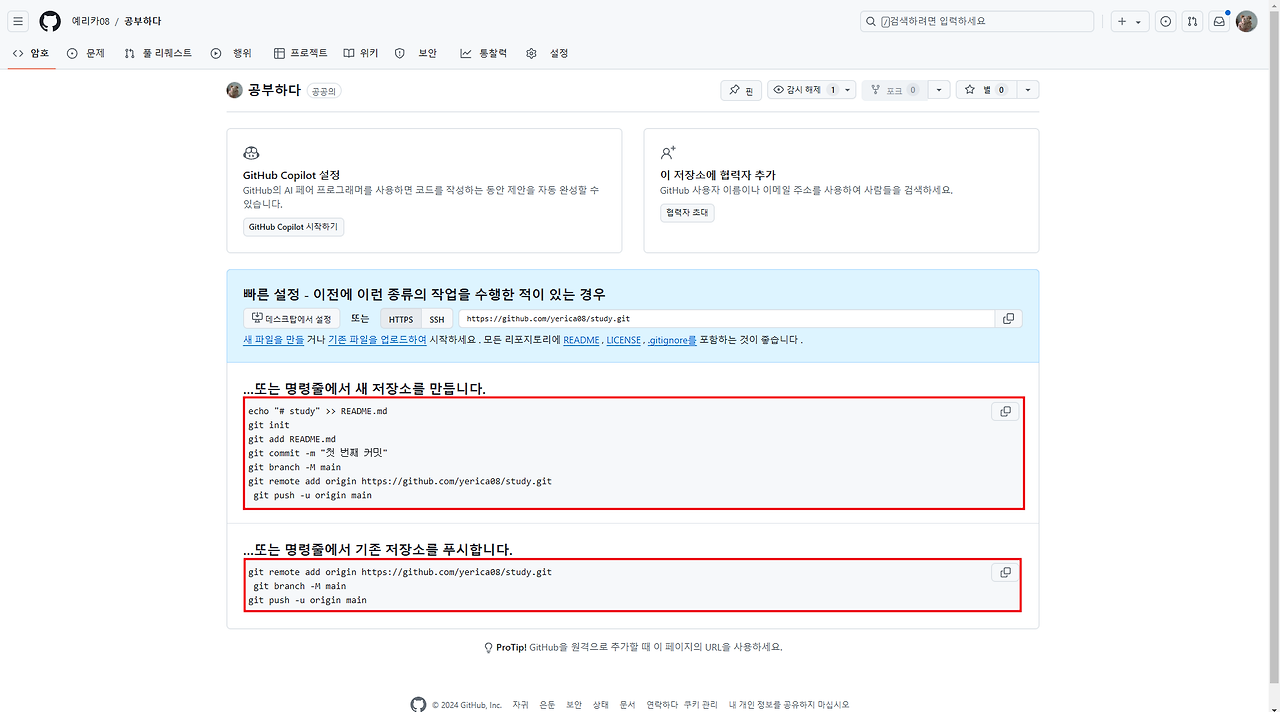
Task: Open the create new plus button
Action: coord(1122,21)
